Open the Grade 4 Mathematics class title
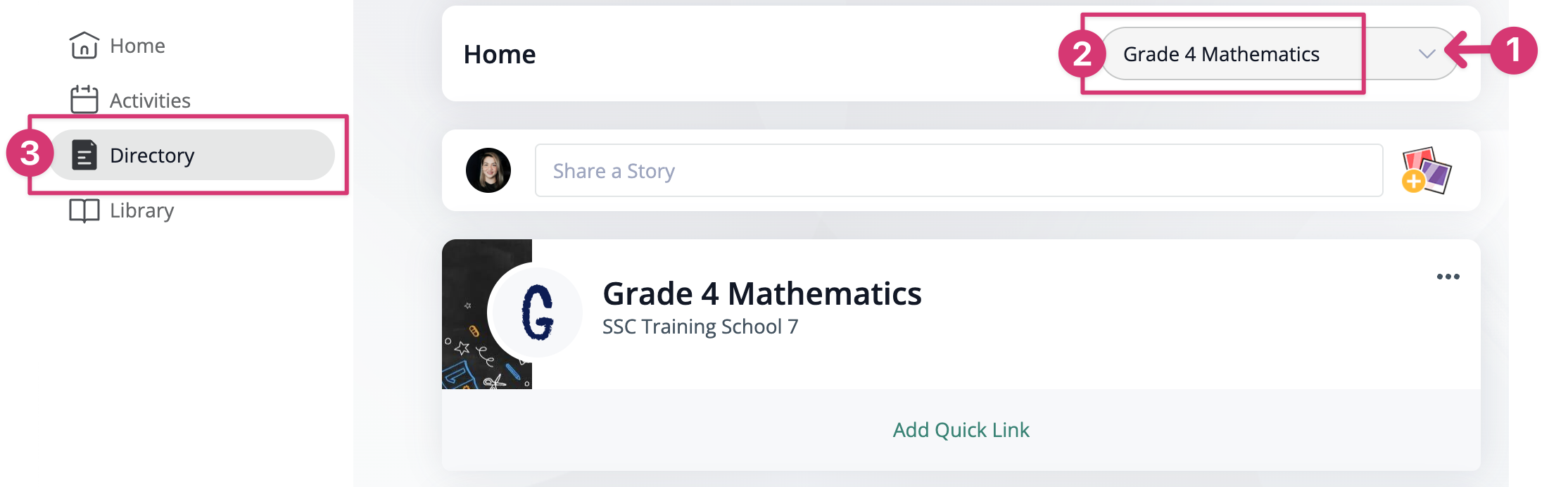 coord(762,293)
